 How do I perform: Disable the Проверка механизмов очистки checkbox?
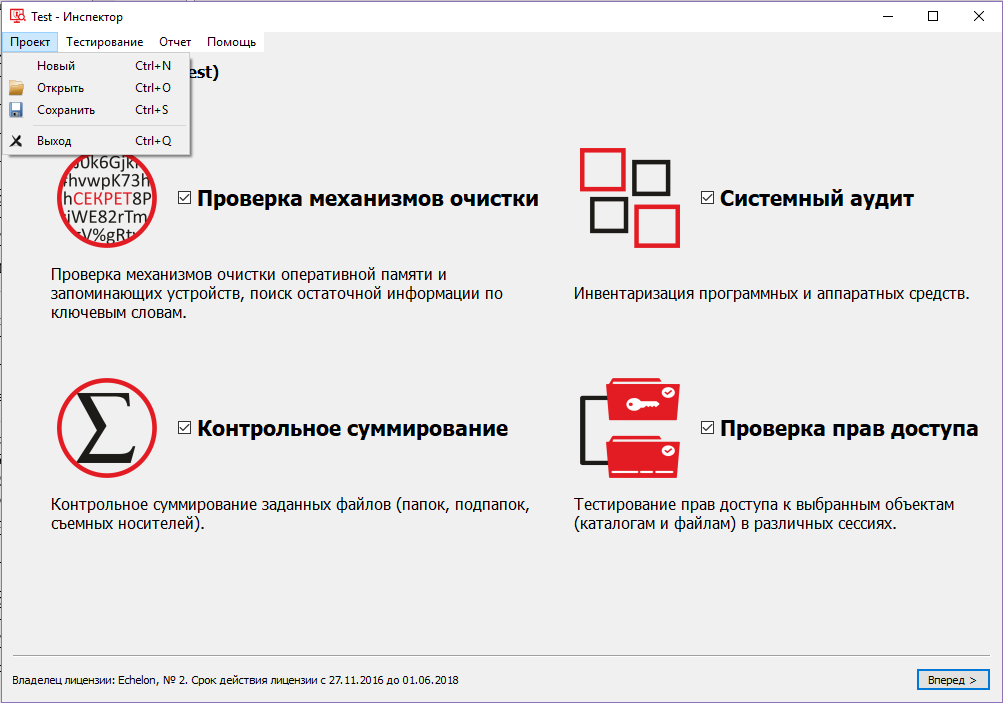click(183, 197)
